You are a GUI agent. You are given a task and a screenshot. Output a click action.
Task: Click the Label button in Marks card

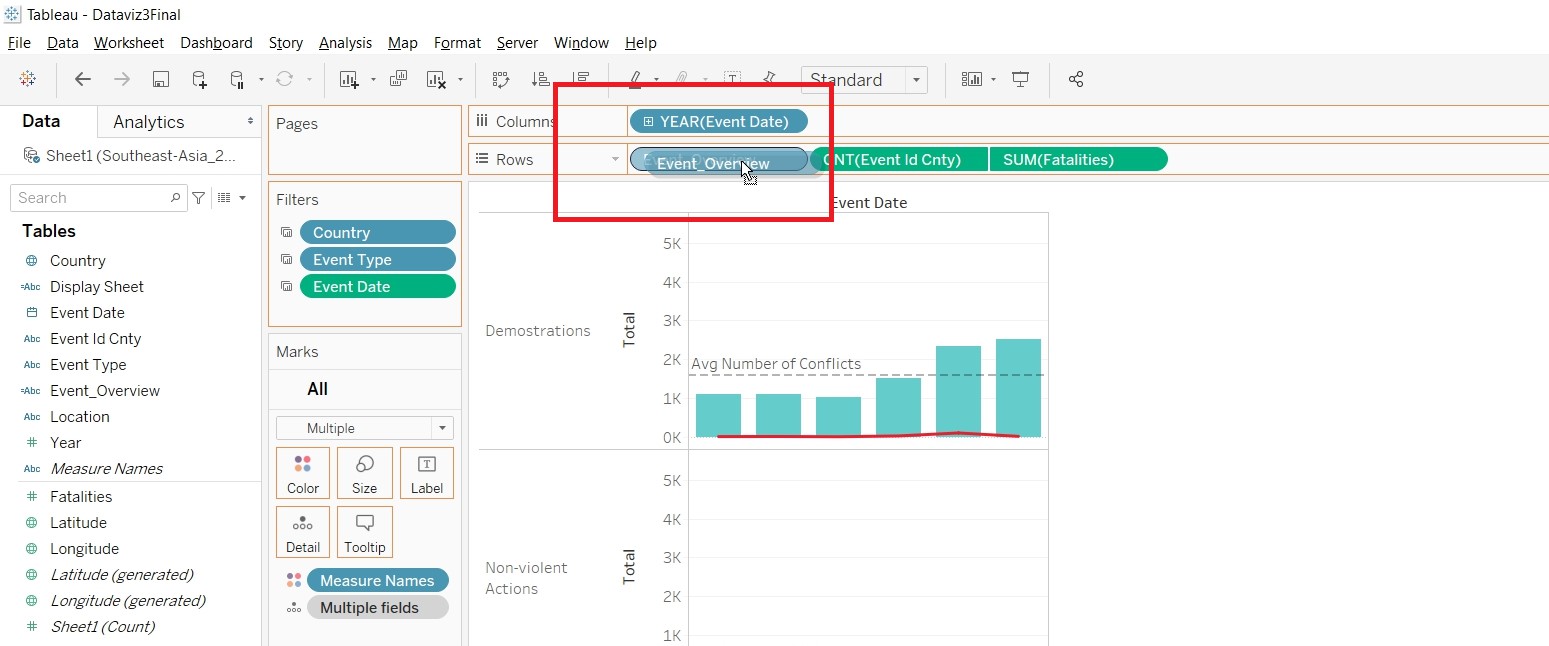[x=427, y=473]
